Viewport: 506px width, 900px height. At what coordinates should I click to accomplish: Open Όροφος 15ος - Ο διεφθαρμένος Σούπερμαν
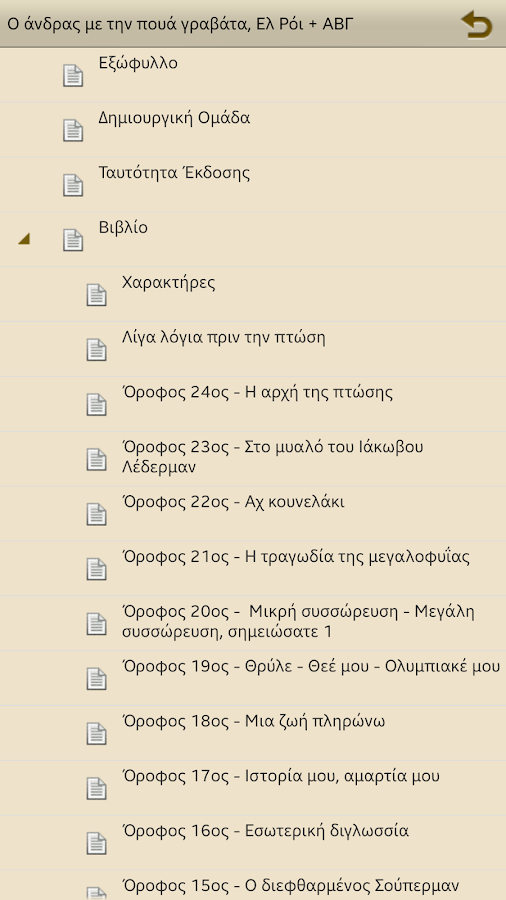[x=253, y=885]
